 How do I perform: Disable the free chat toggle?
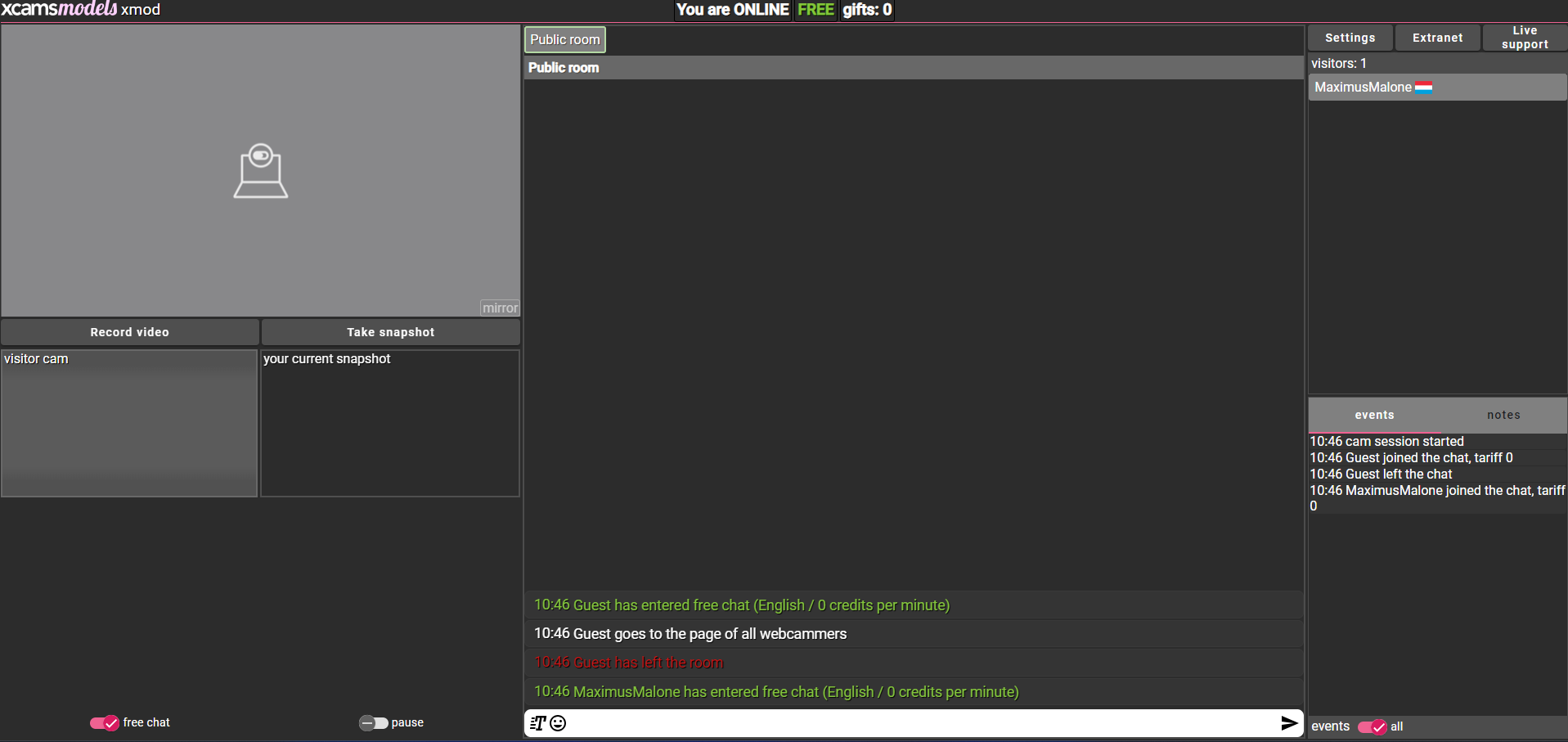tap(105, 723)
